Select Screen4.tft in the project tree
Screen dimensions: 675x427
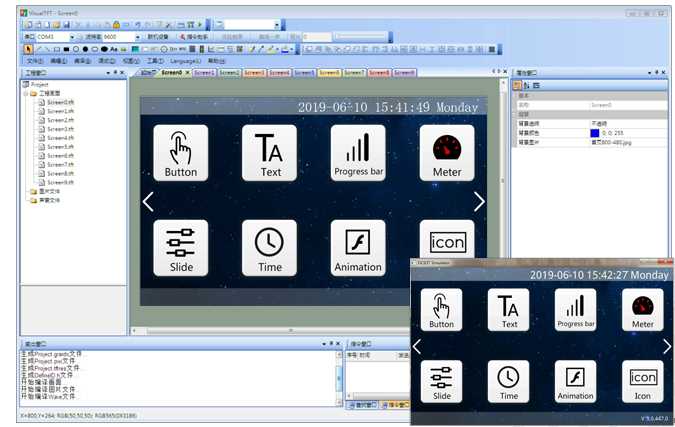[x=60, y=138]
